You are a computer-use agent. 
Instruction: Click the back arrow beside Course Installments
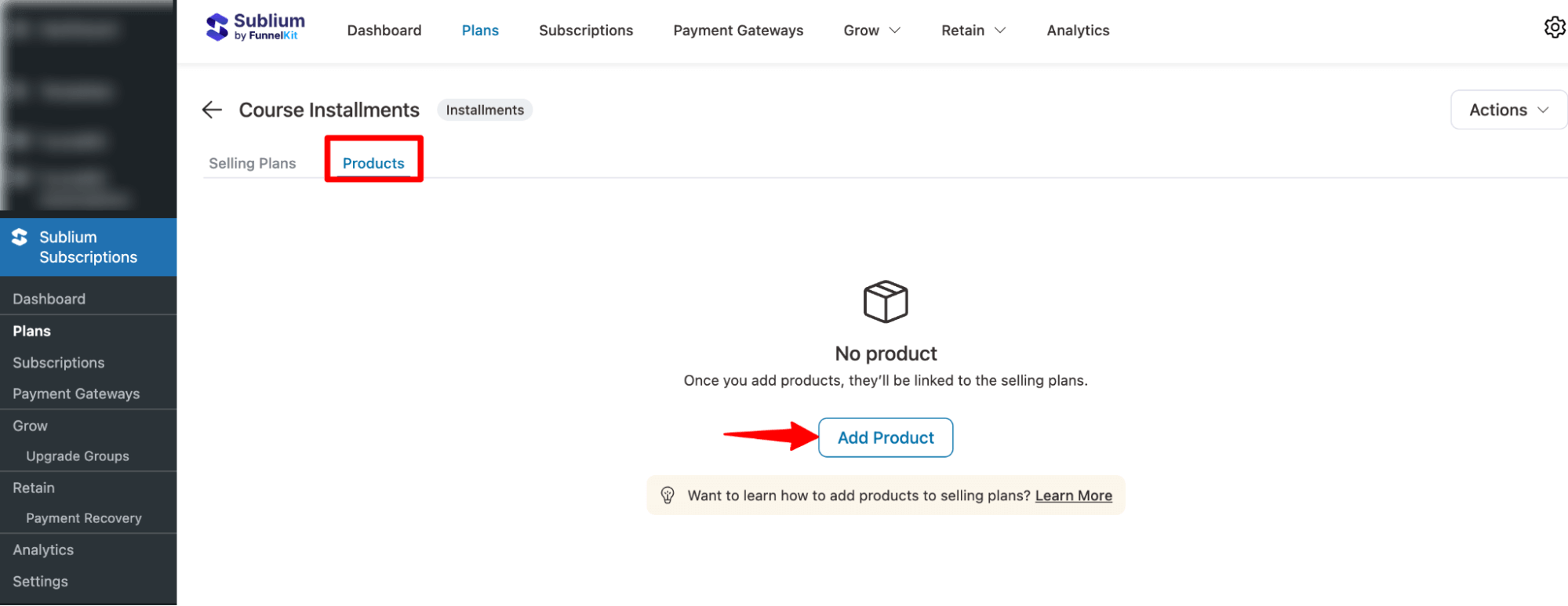211,110
